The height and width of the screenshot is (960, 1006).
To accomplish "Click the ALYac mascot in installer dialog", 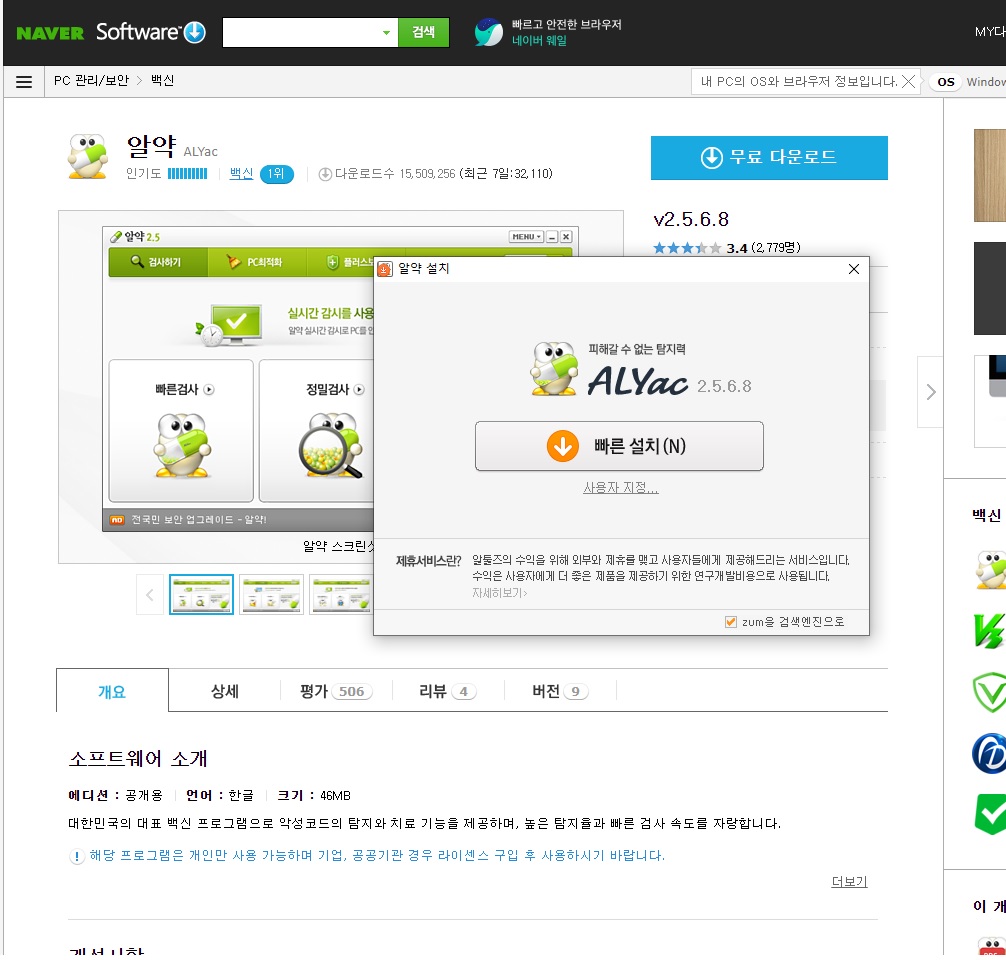I will [554, 369].
